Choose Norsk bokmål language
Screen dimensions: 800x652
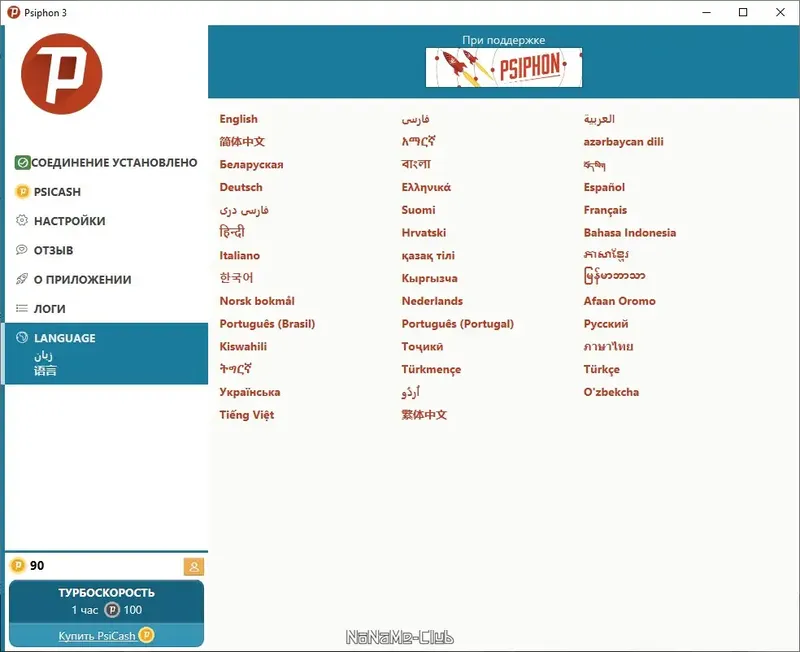(257, 301)
